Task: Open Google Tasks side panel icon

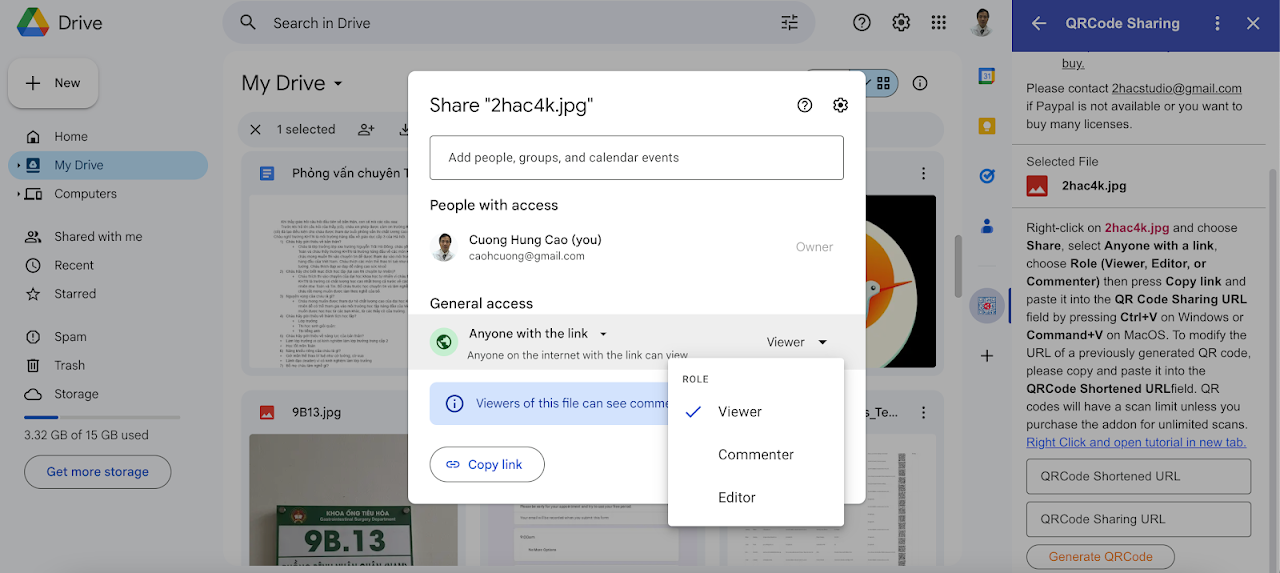Action: click(x=986, y=176)
